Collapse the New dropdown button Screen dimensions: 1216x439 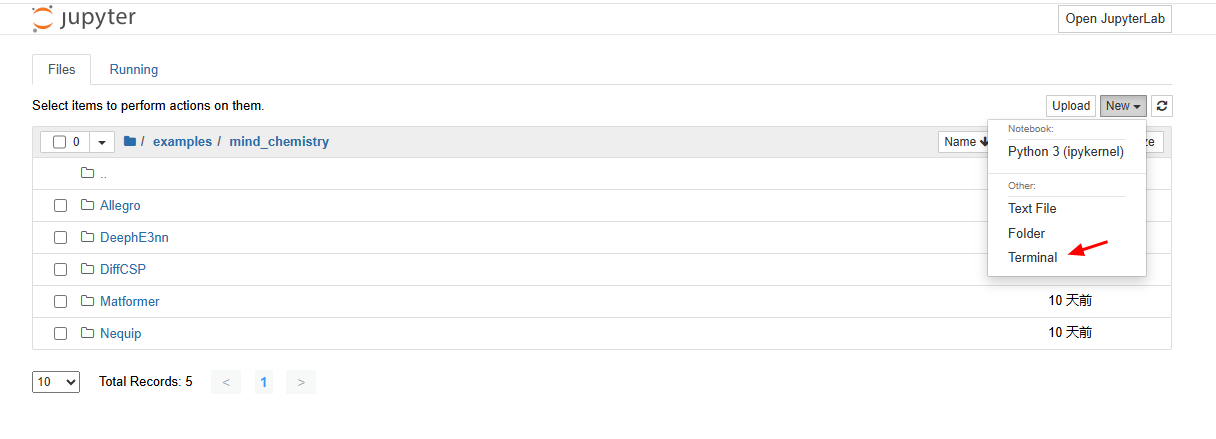(x=1123, y=106)
